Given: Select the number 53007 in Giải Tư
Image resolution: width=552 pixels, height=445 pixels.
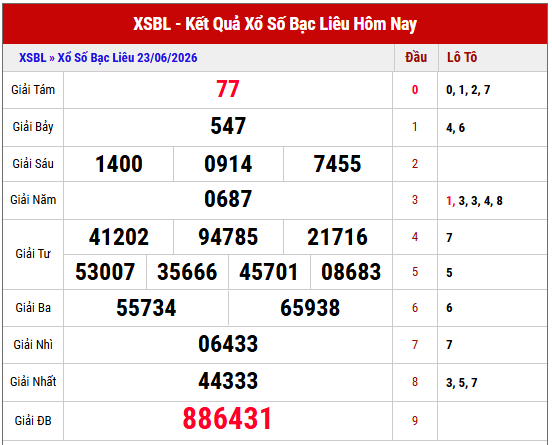Looking at the screenshot, I should tap(105, 272).
